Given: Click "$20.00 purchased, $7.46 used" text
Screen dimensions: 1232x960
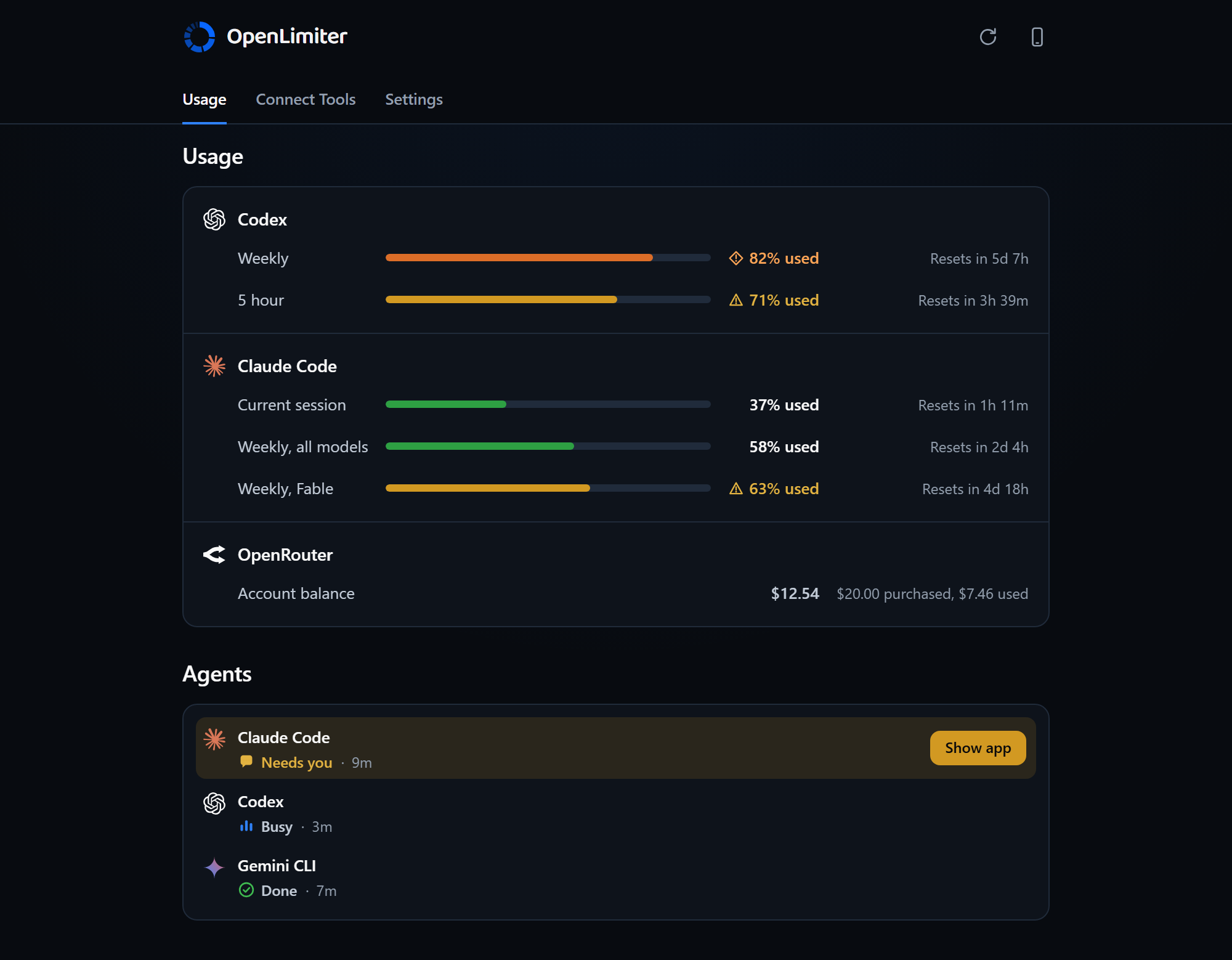Looking at the screenshot, I should (933, 594).
